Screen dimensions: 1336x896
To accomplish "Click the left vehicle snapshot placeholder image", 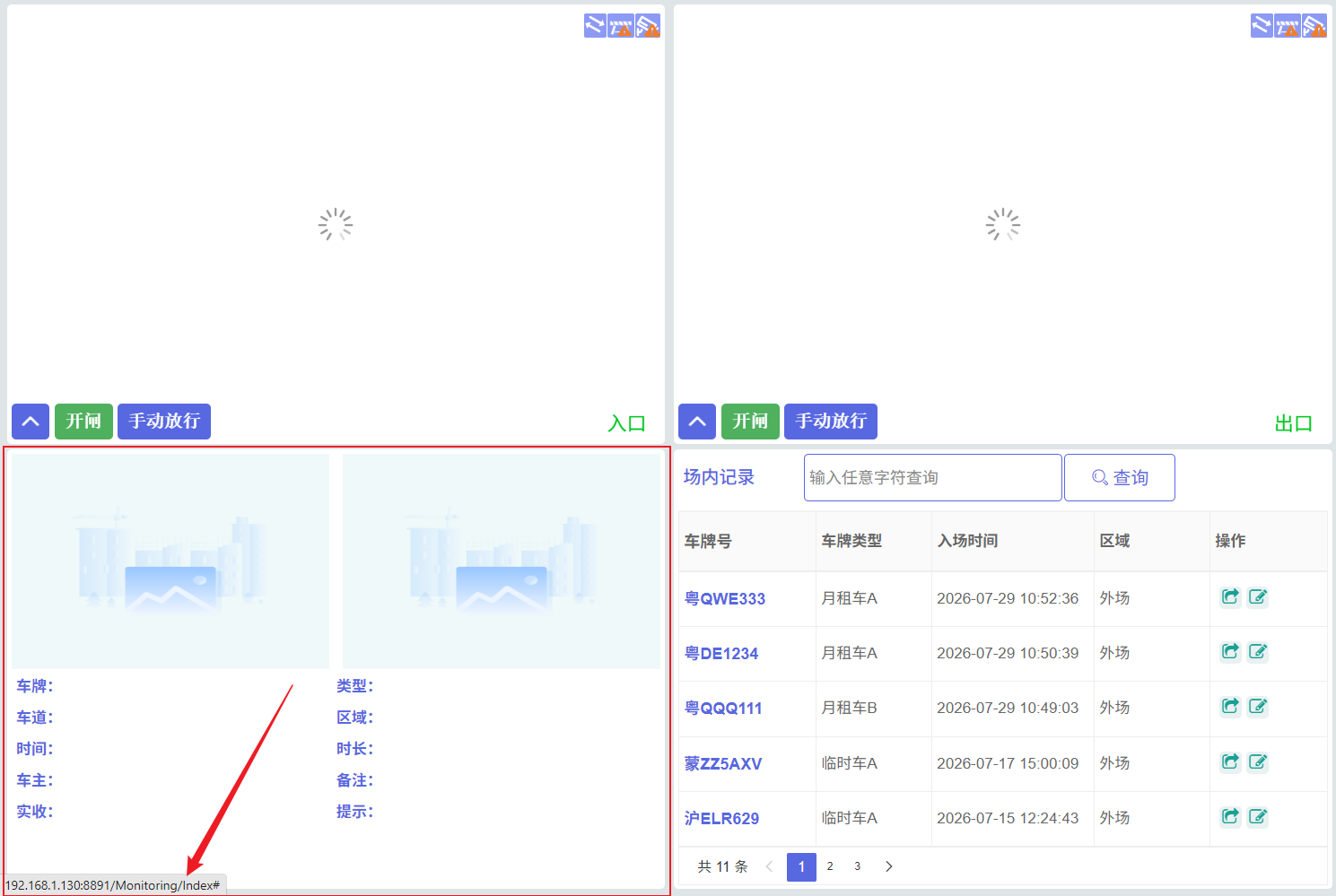I will (x=170, y=561).
